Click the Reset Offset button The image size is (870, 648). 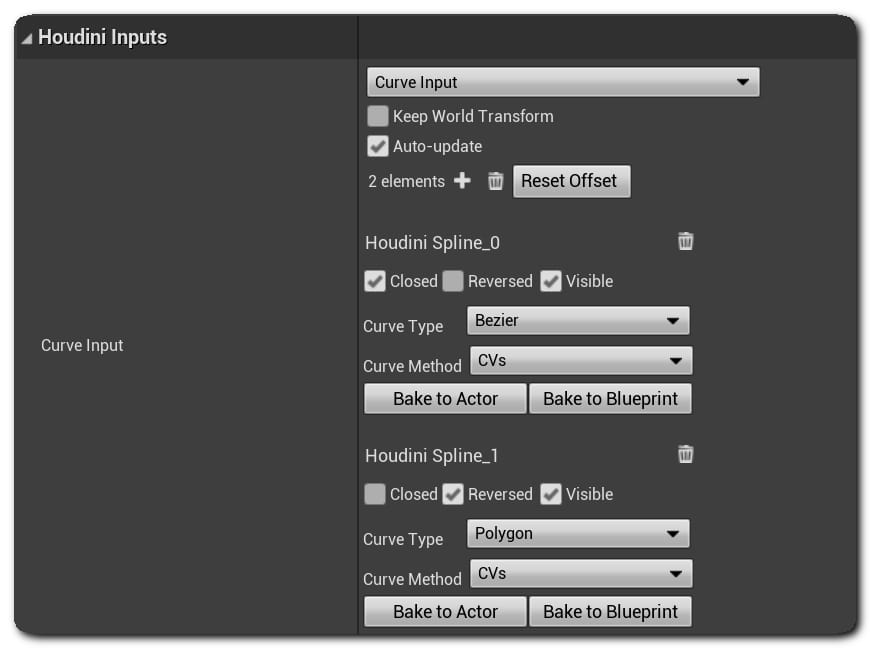[571, 181]
